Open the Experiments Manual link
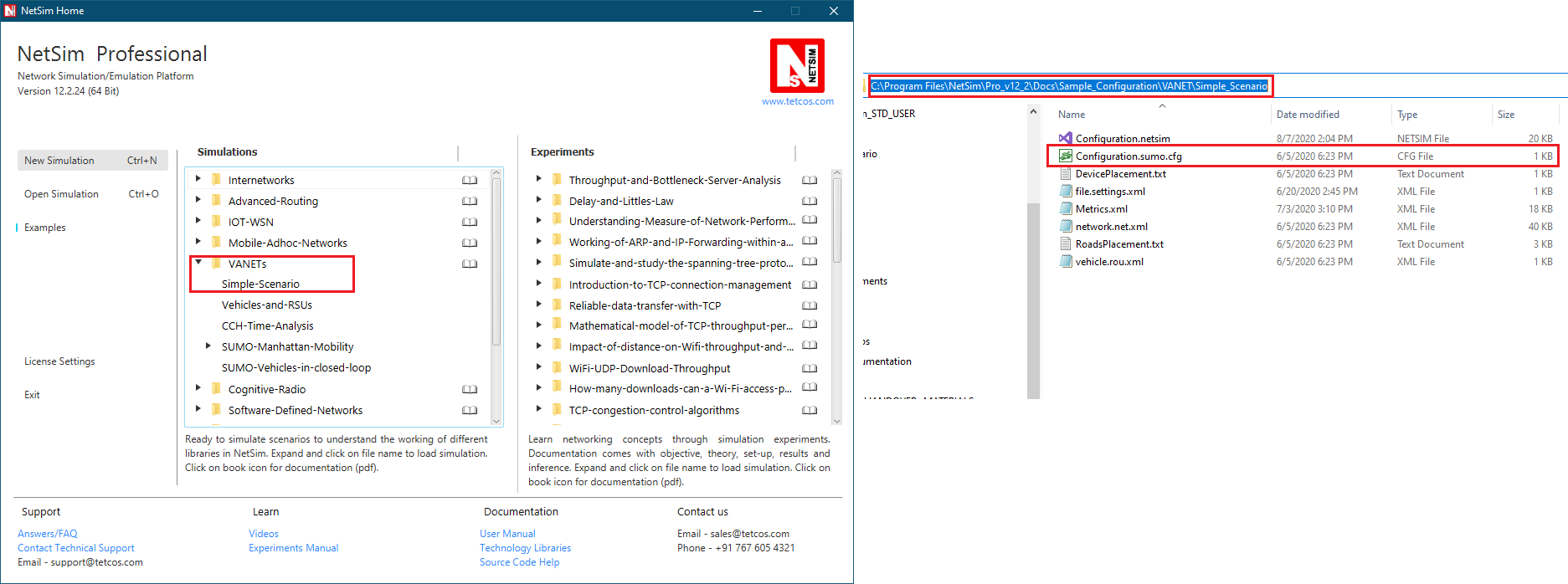 pos(294,548)
